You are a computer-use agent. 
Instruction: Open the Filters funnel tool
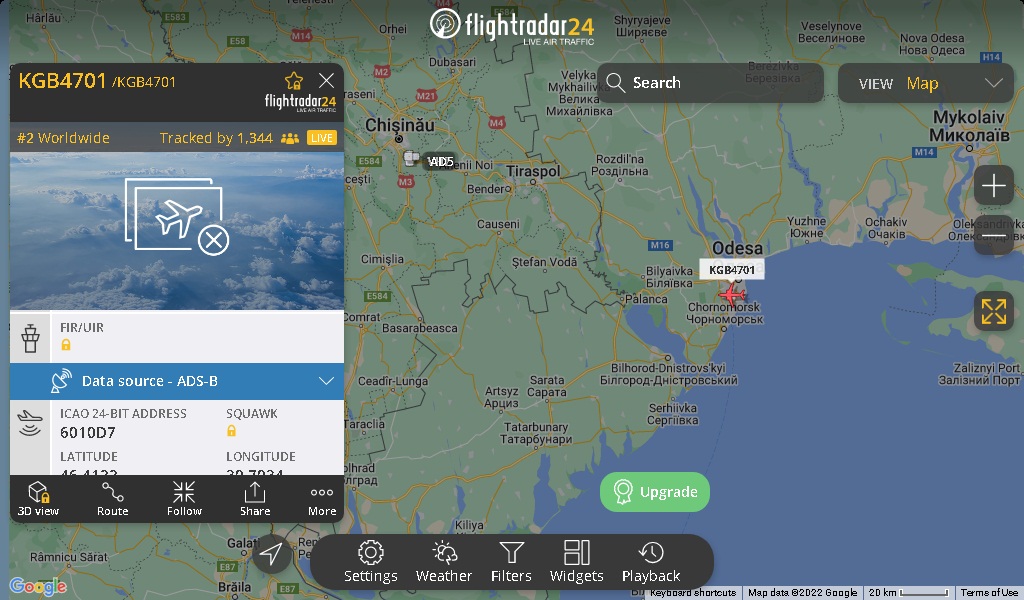tap(511, 562)
